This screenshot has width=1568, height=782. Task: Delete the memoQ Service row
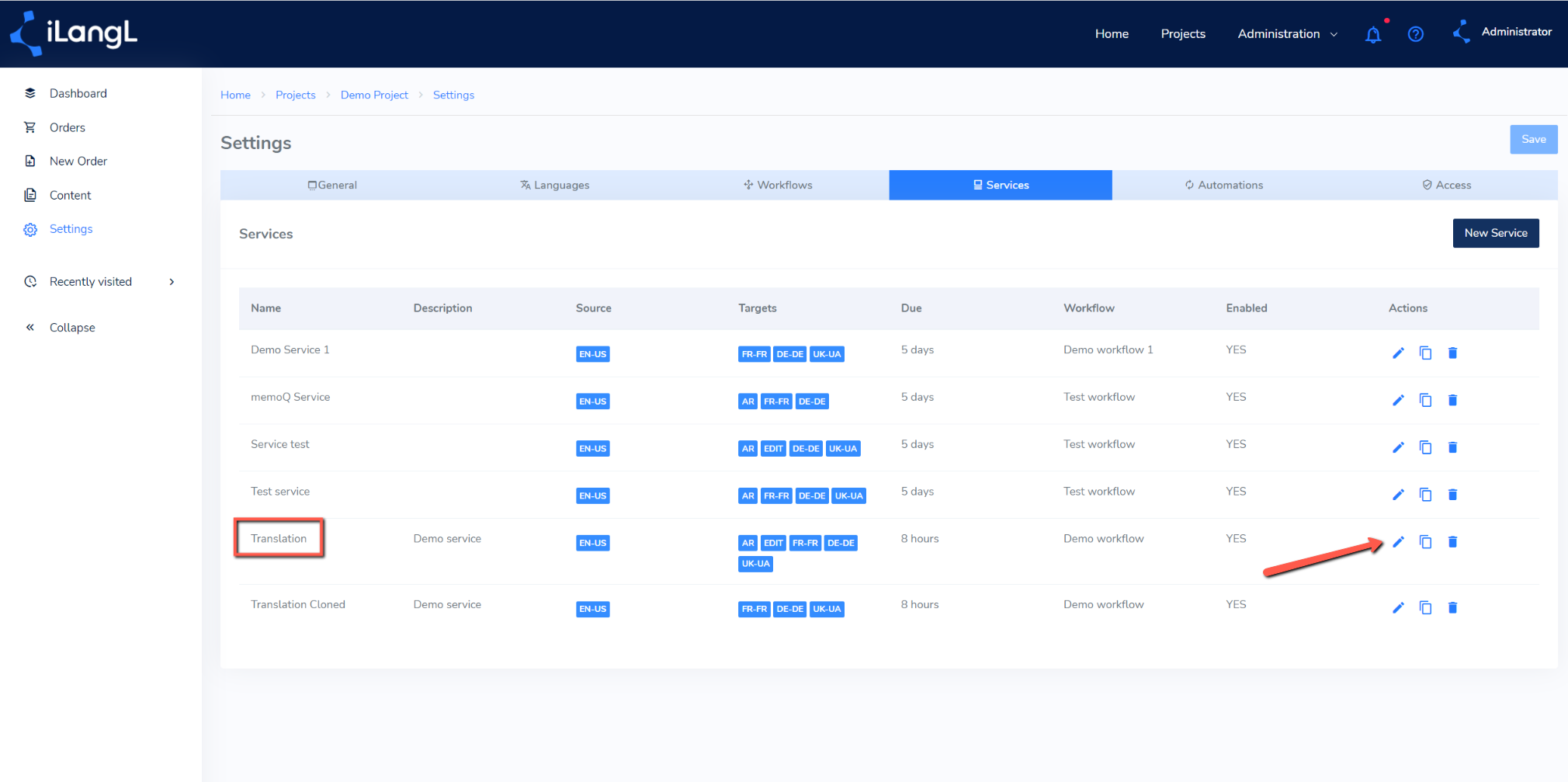[1452, 401]
